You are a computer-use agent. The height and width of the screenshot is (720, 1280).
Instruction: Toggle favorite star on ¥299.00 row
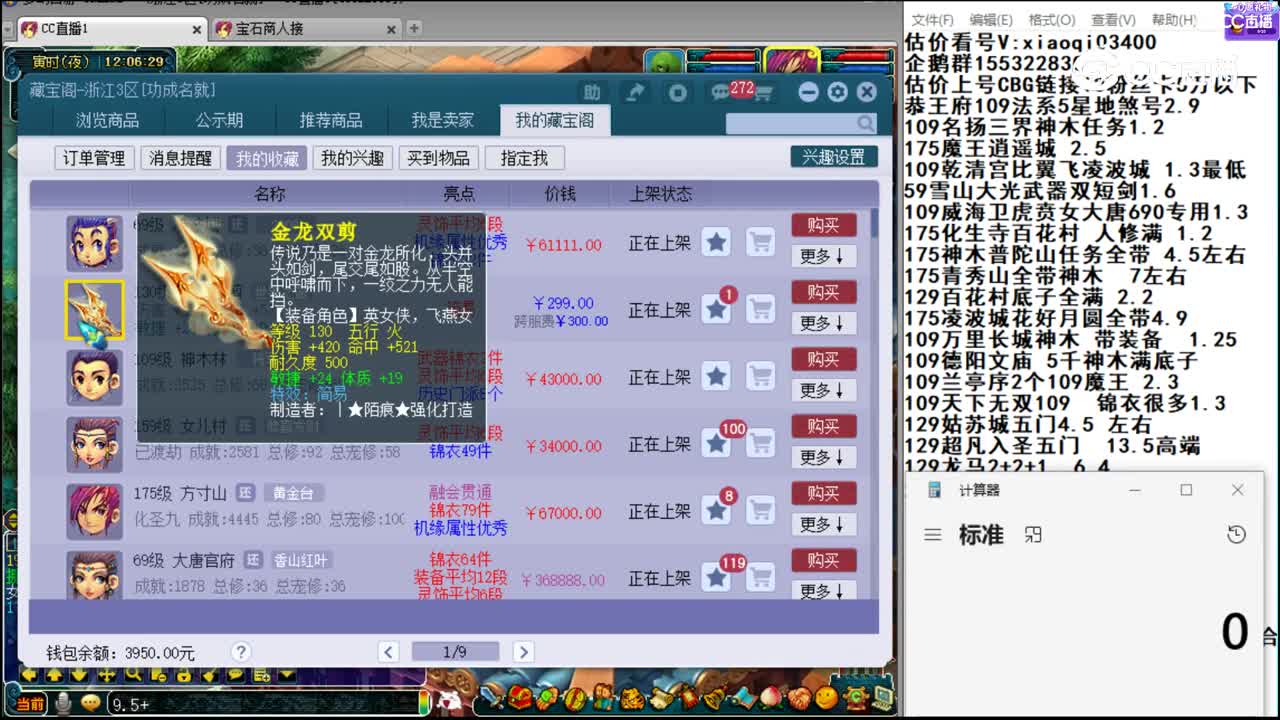tap(716, 309)
